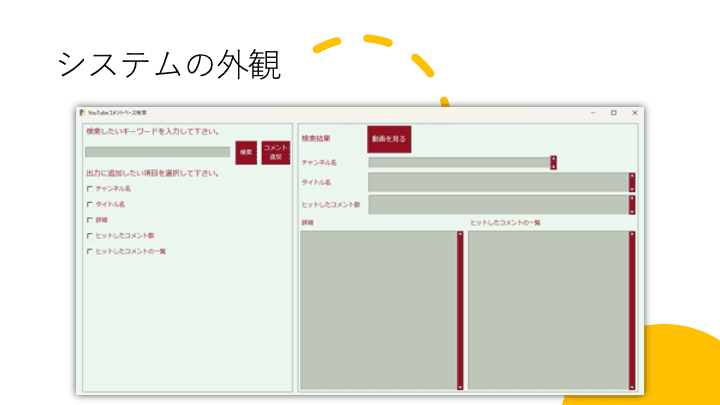720x405 pixels.
Task: Close the YouTube comment search window
Action: (x=635, y=112)
